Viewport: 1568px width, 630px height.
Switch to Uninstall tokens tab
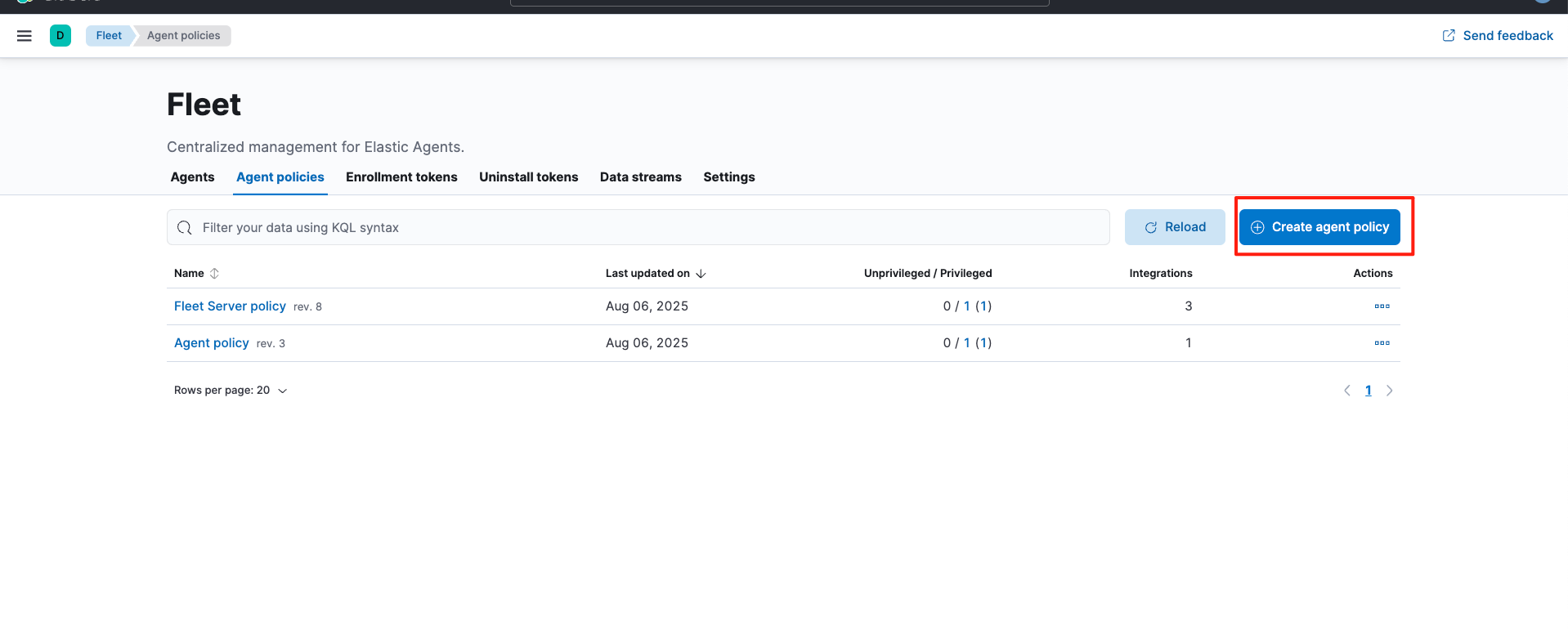pos(528,177)
